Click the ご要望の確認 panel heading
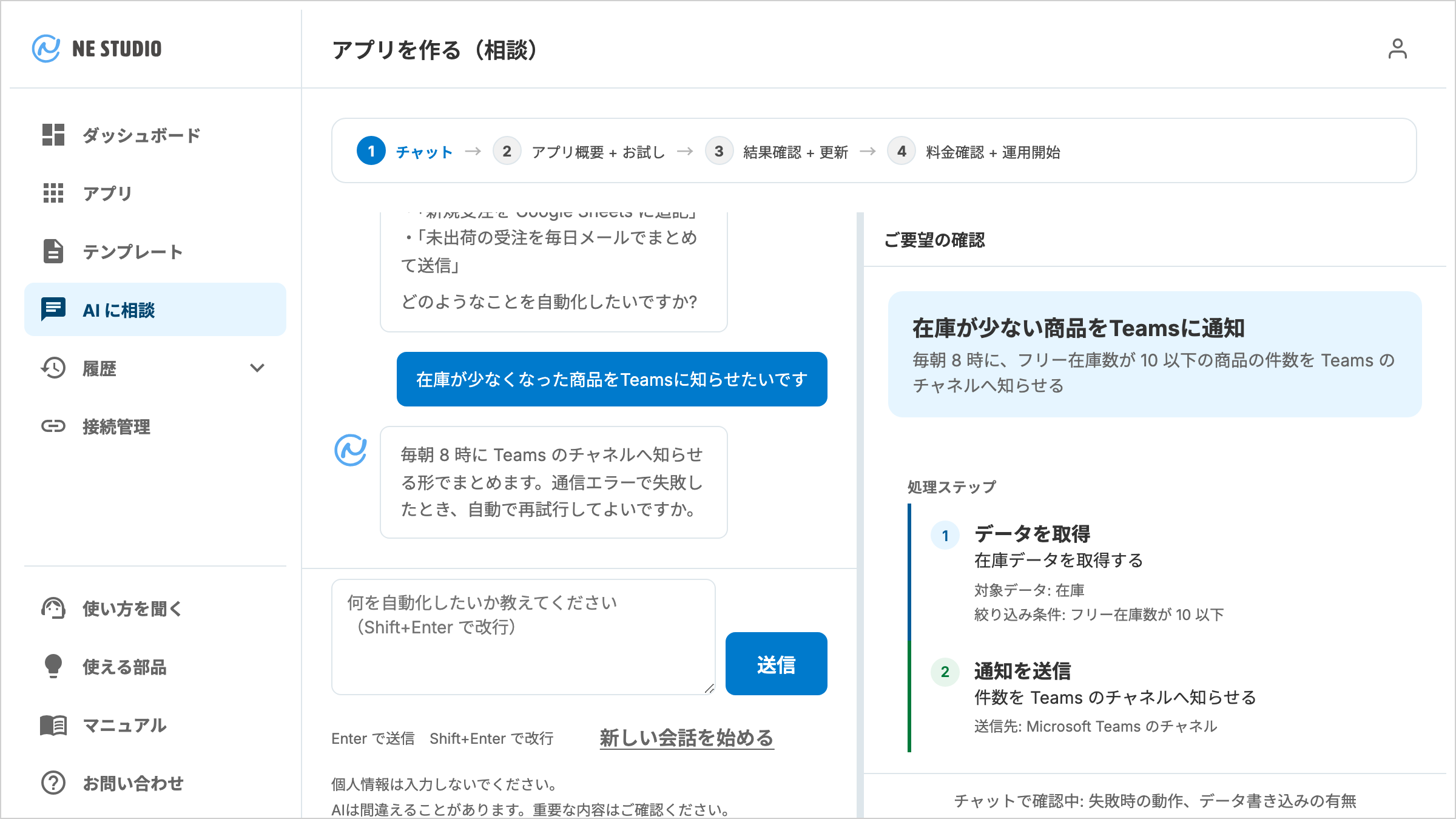This screenshot has width=1456, height=819. [934, 240]
